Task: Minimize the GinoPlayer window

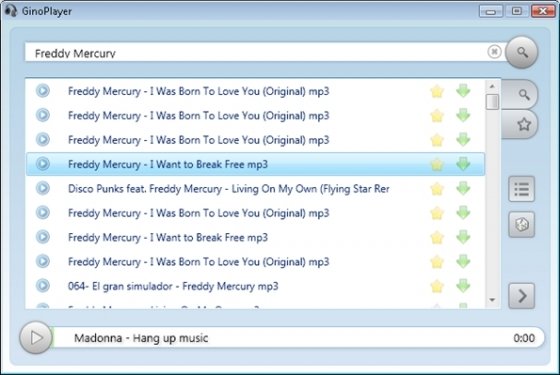Action: pyautogui.click(x=491, y=11)
